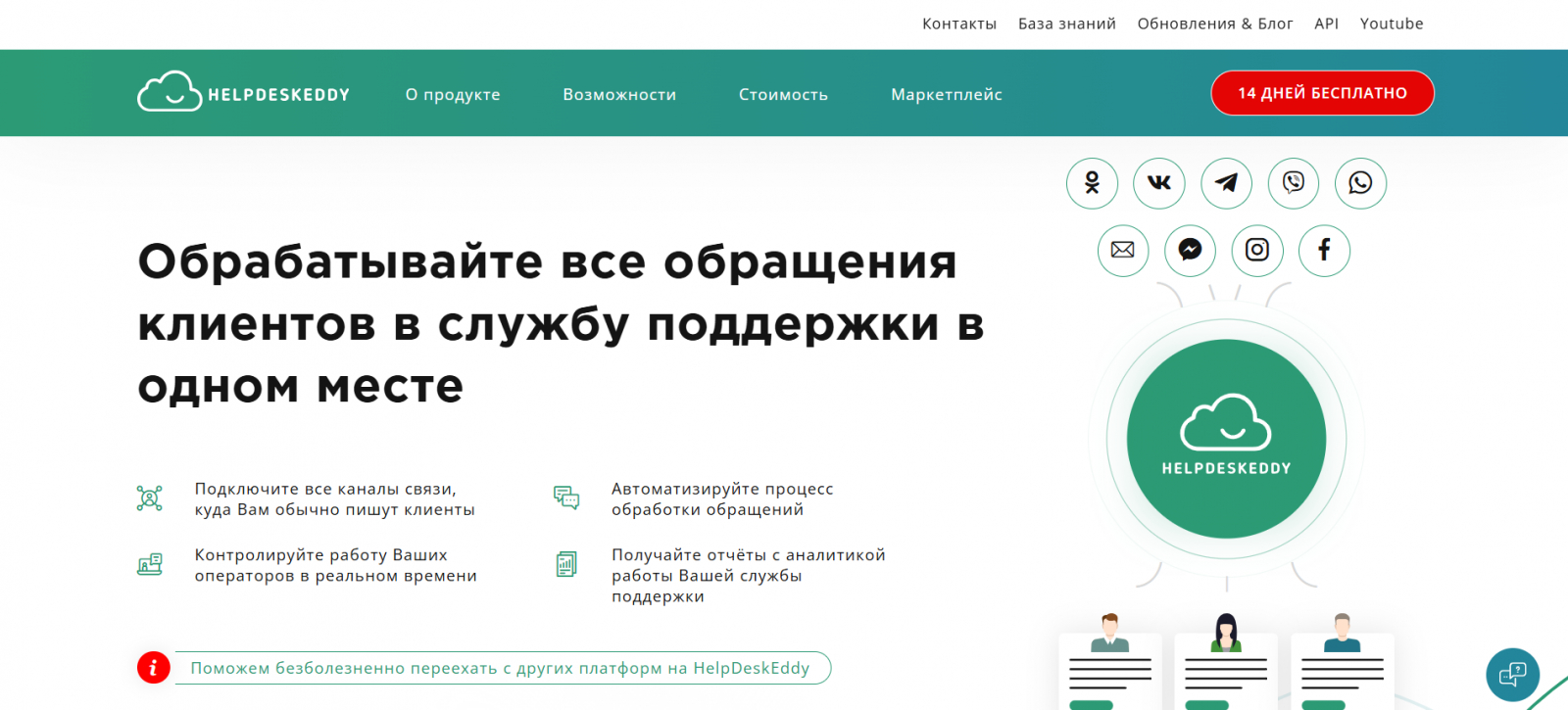Click the «14 дней бесплатно» button
The height and width of the screenshot is (710, 1568).
click(1323, 93)
